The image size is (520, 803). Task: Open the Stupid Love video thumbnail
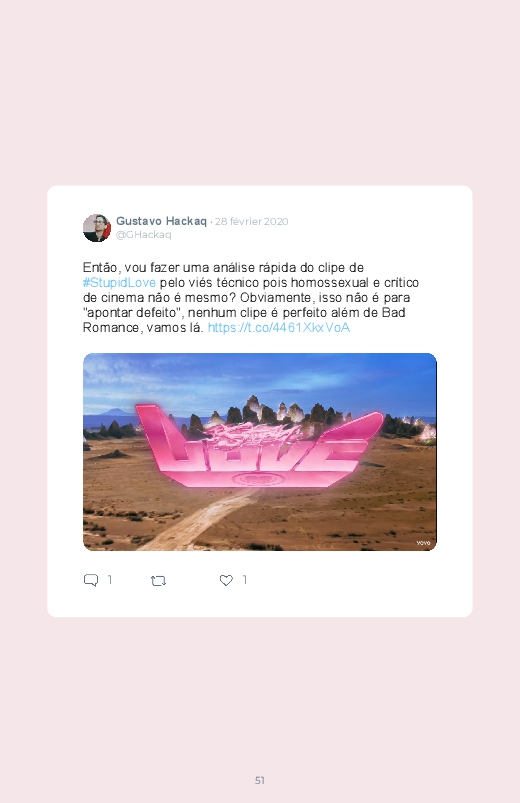pyautogui.click(x=260, y=452)
